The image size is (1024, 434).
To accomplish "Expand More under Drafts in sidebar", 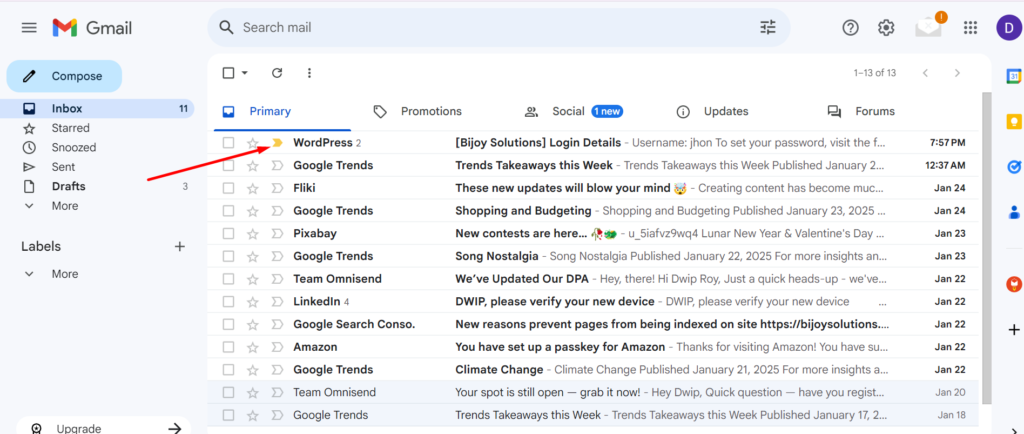I will click(64, 206).
